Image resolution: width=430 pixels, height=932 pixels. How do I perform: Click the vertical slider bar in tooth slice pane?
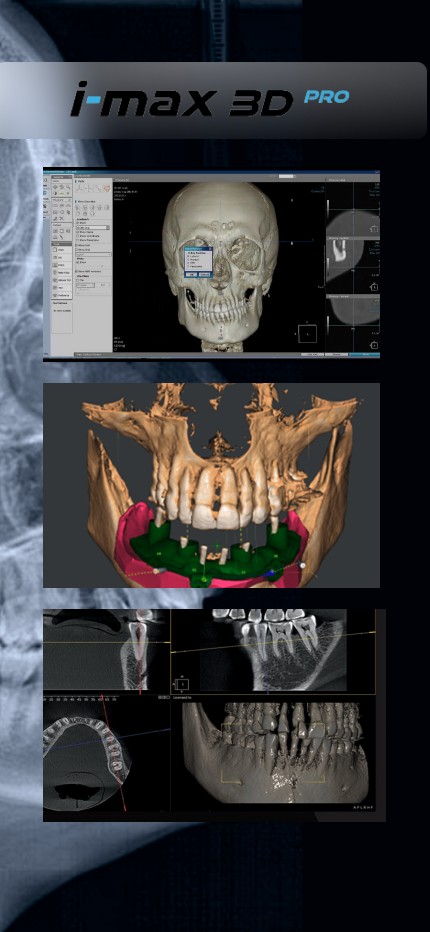(328, 267)
